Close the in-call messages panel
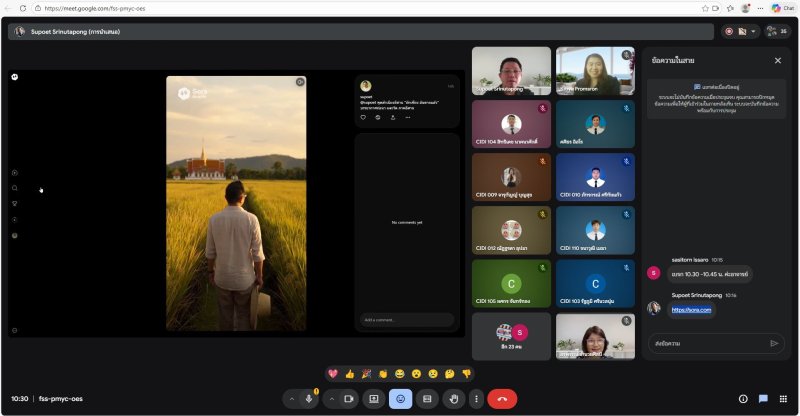 (x=778, y=60)
